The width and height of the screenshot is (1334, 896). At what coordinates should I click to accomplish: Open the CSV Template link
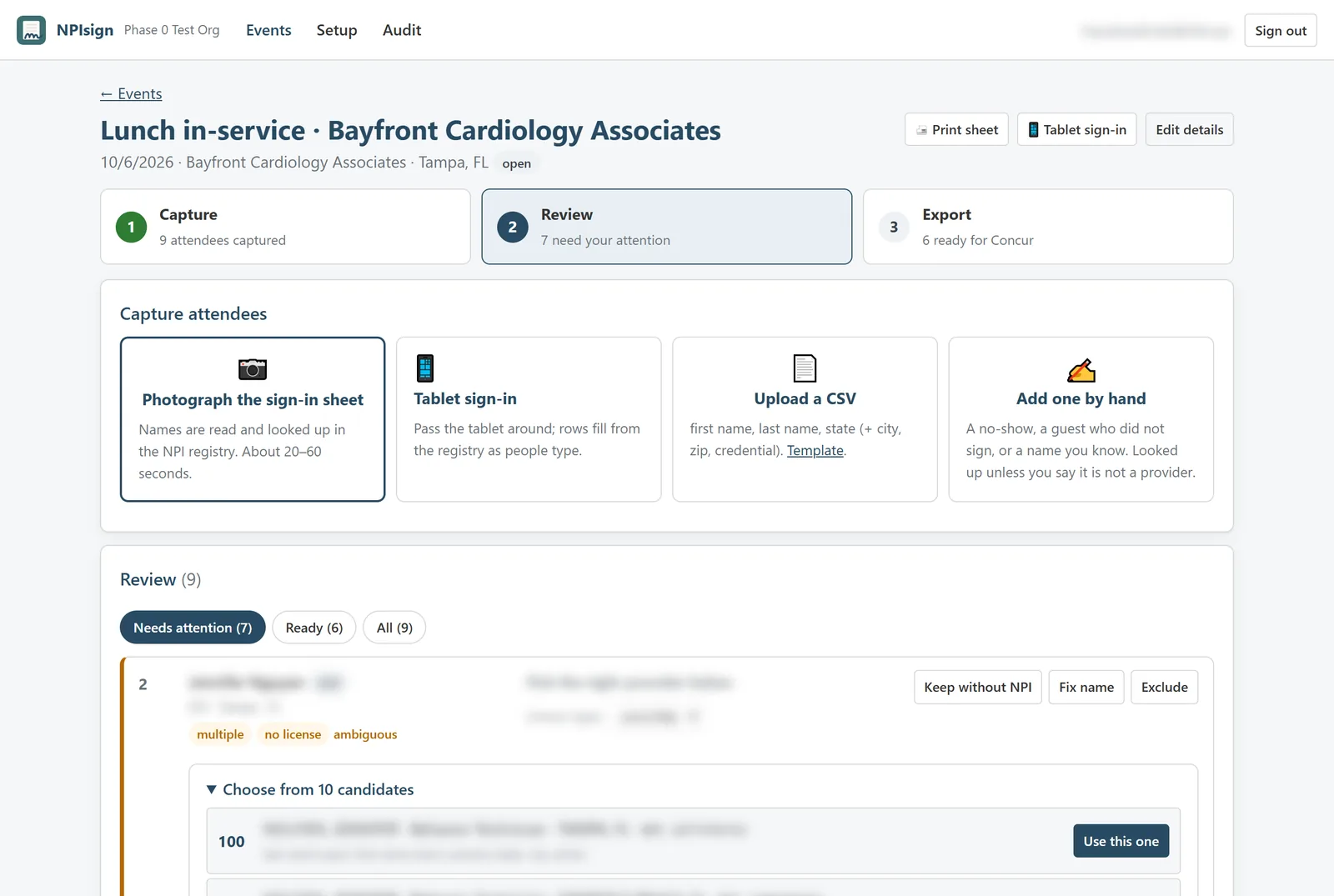815,450
